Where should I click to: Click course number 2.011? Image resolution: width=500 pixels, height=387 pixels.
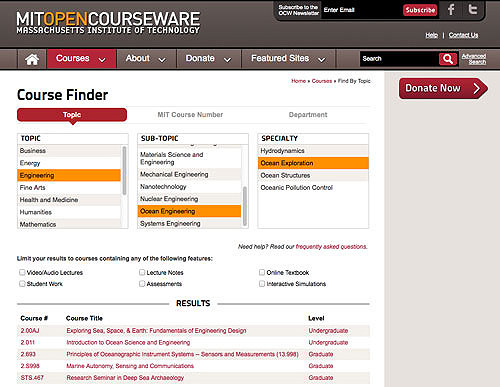click(x=27, y=342)
